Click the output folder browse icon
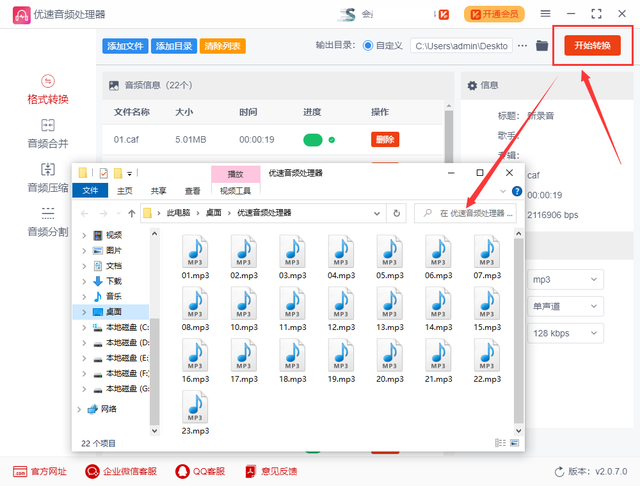640x486 pixels. point(542,46)
